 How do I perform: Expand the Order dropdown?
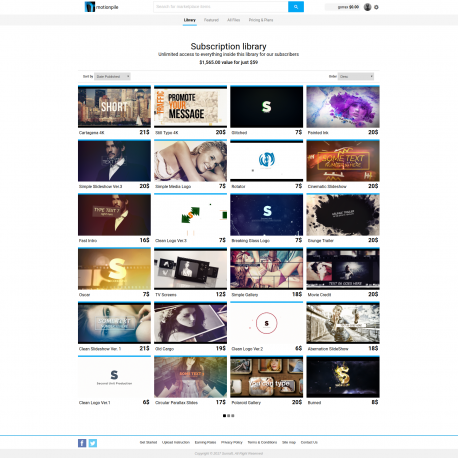click(x=356, y=77)
